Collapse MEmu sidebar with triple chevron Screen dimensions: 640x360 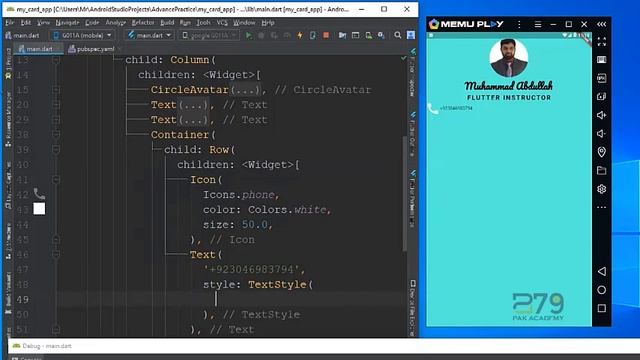tap(602, 24)
